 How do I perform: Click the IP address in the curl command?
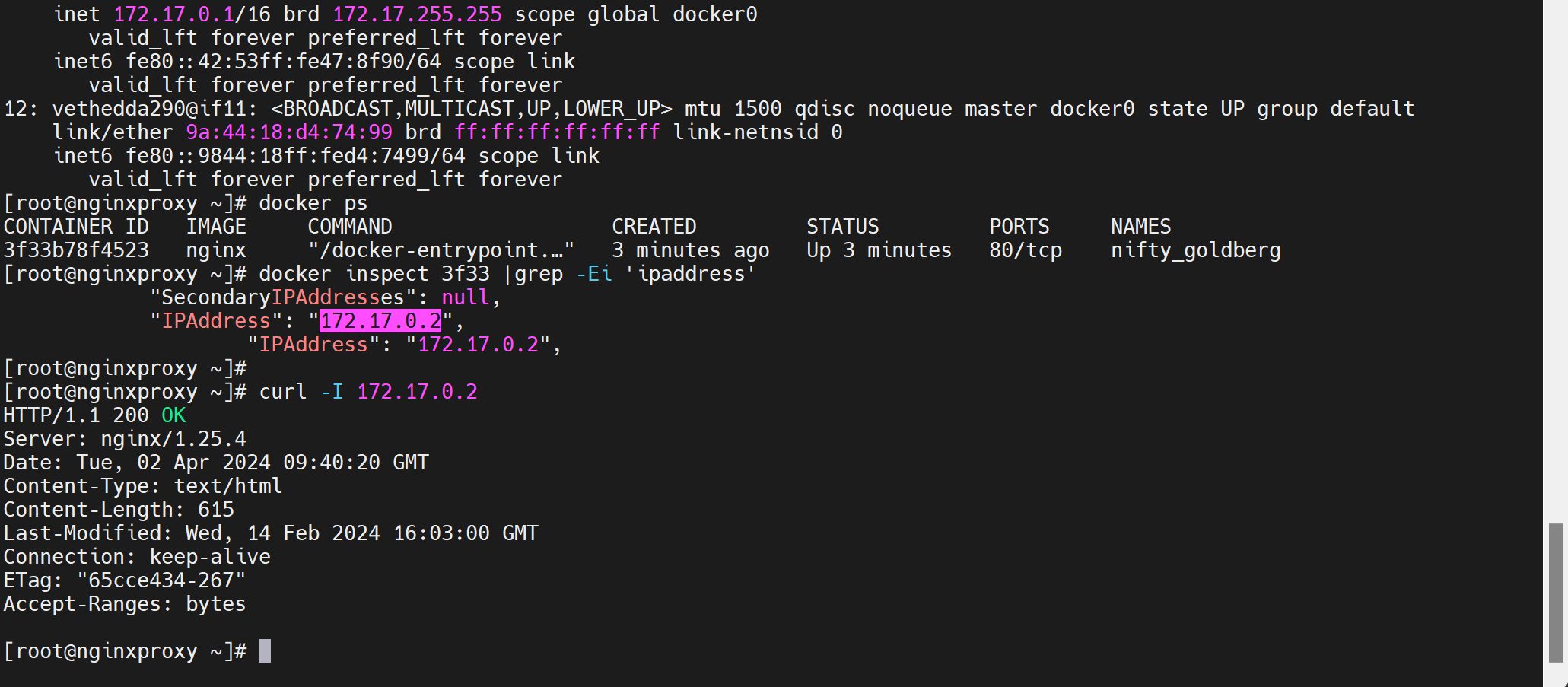[x=417, y=392]
